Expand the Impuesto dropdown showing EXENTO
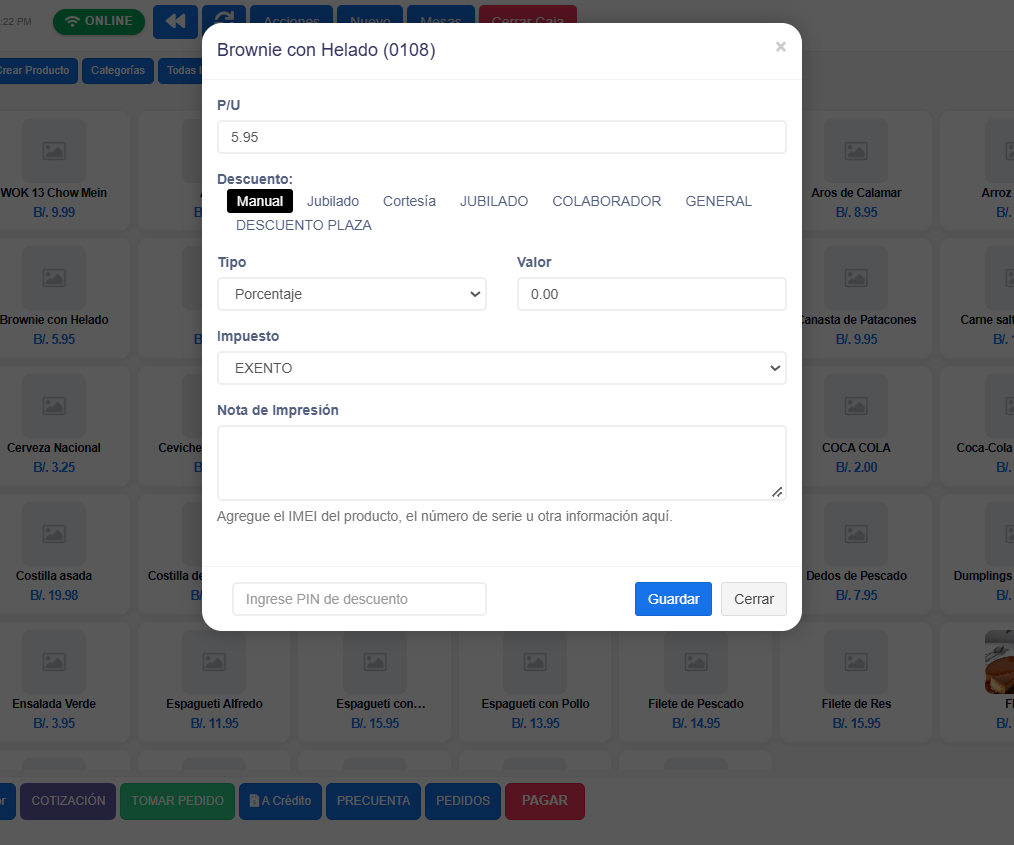 point(502,368)
